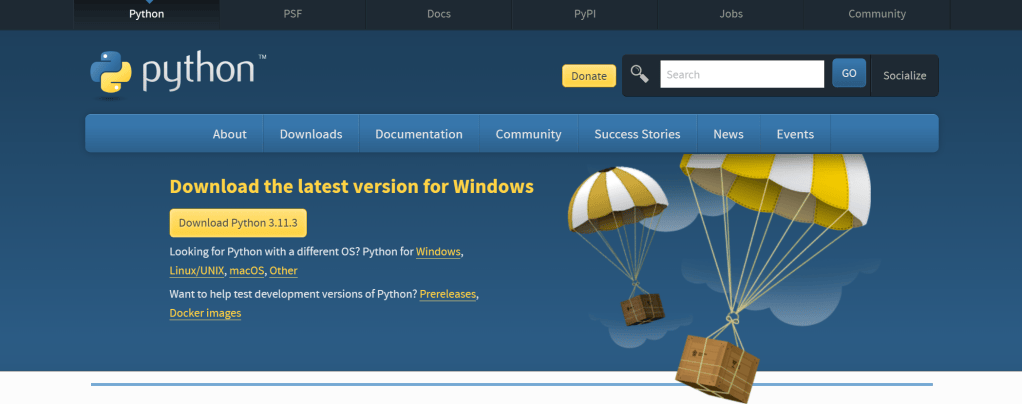Open the Linux/UNIX download link
This screenshot has height=404, width=1022.
[x=197, y=270]
